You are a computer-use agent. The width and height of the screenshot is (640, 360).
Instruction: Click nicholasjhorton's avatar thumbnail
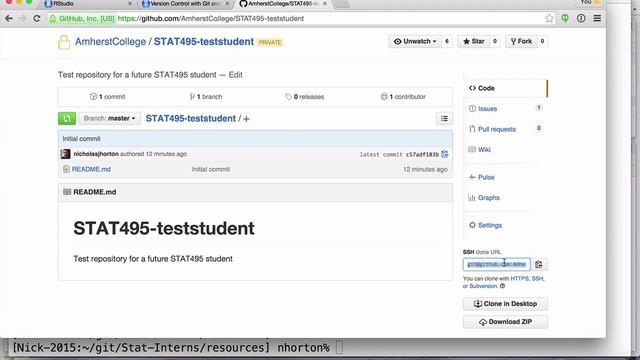[65, 154]
